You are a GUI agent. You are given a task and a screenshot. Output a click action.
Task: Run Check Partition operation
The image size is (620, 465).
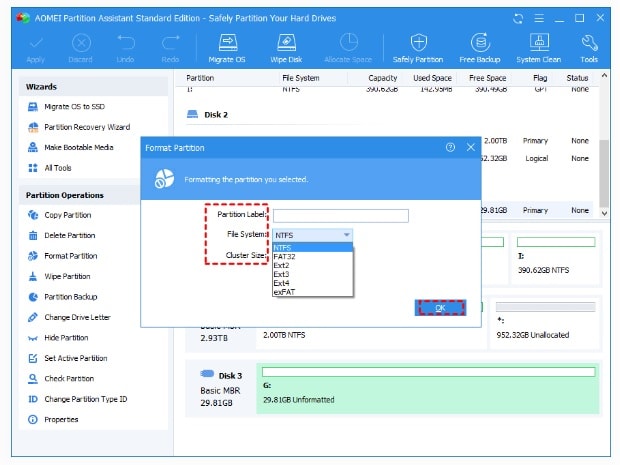[x=61, y=379]
